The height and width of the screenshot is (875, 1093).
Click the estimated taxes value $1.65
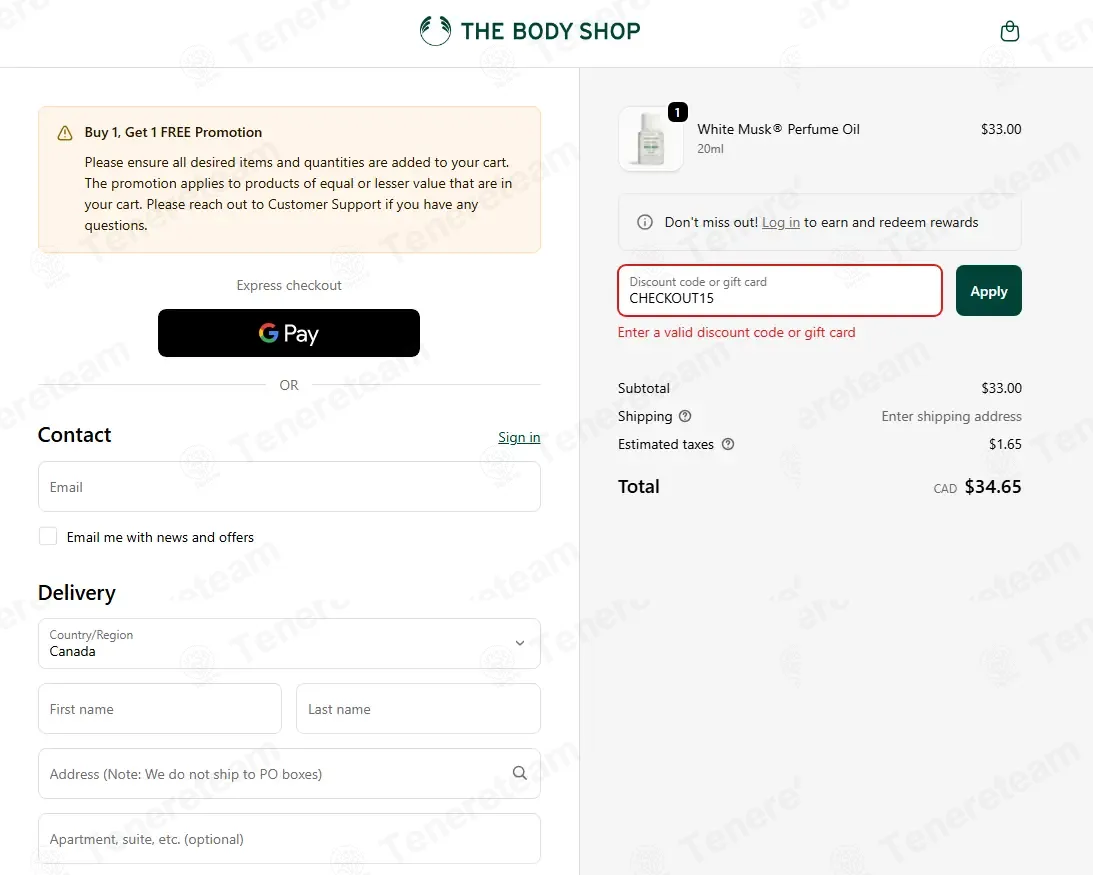pyautogui.click(x=1005, y=444)
